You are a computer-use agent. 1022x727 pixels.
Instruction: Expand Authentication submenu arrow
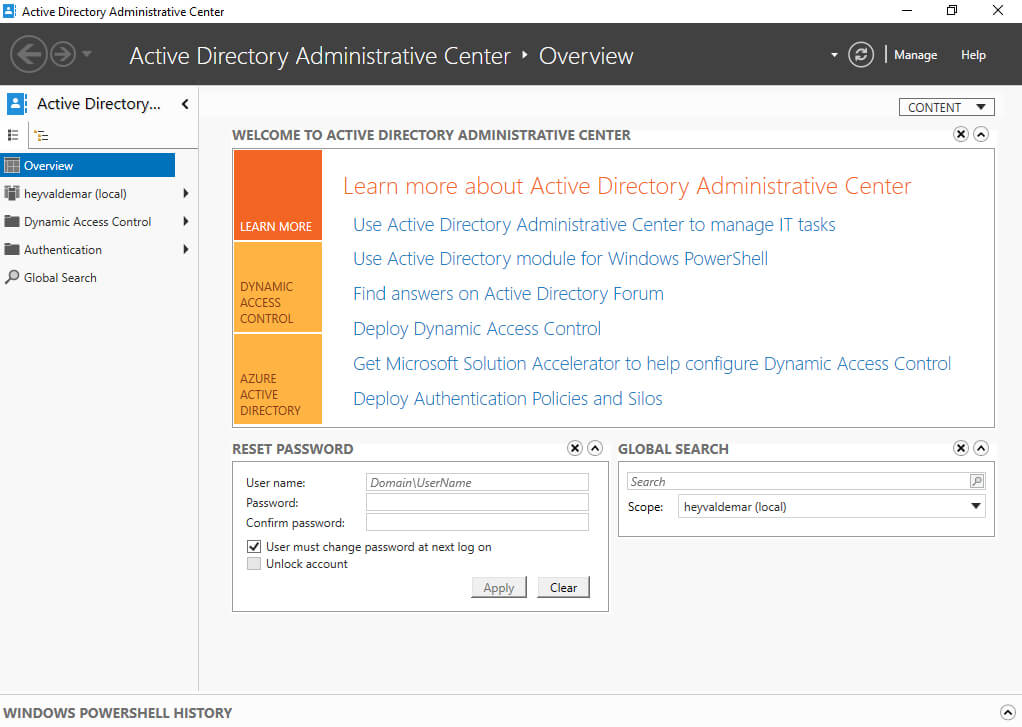click(x=186, y=250)
